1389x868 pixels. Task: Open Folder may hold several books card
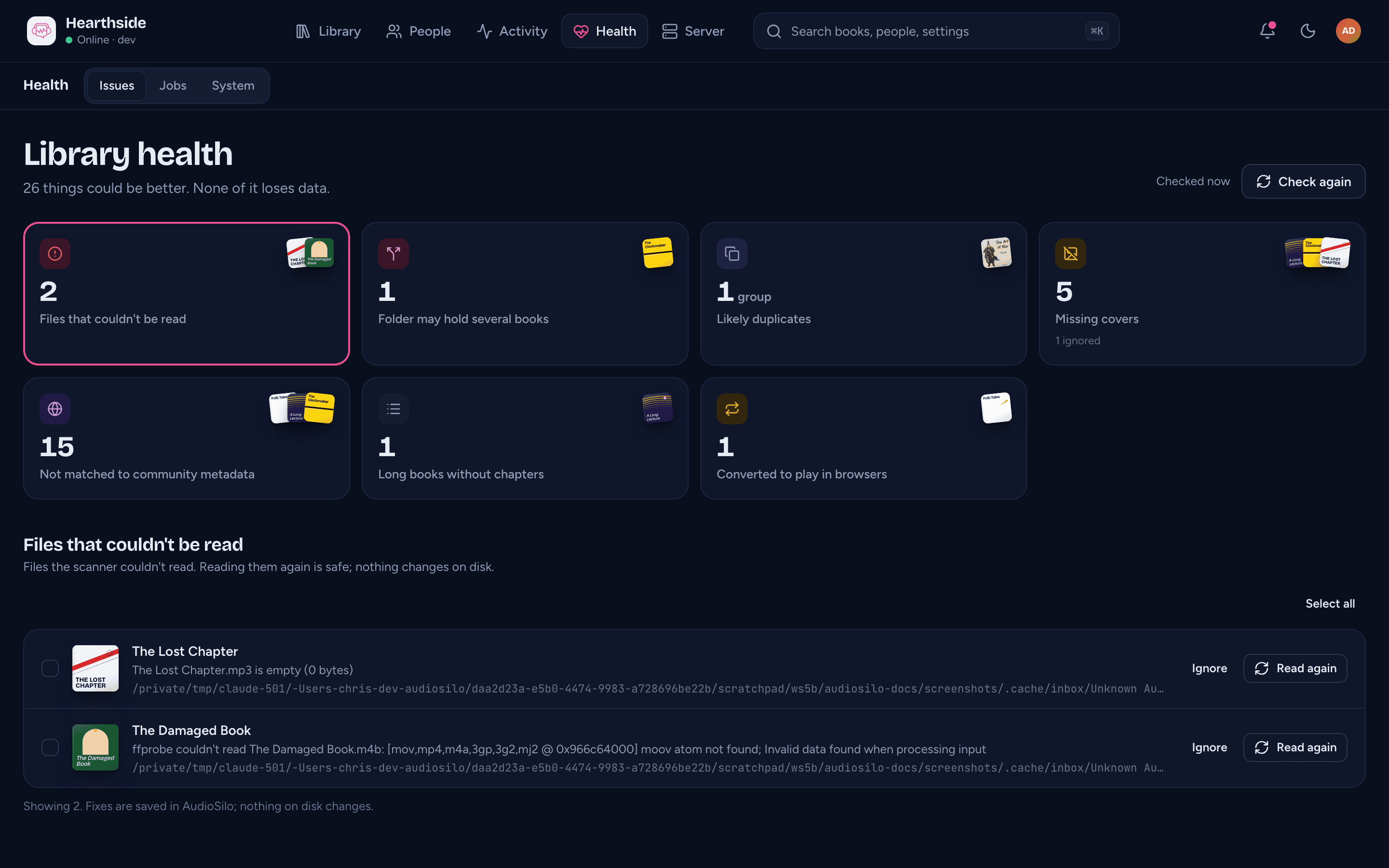(x=525, y=293)
